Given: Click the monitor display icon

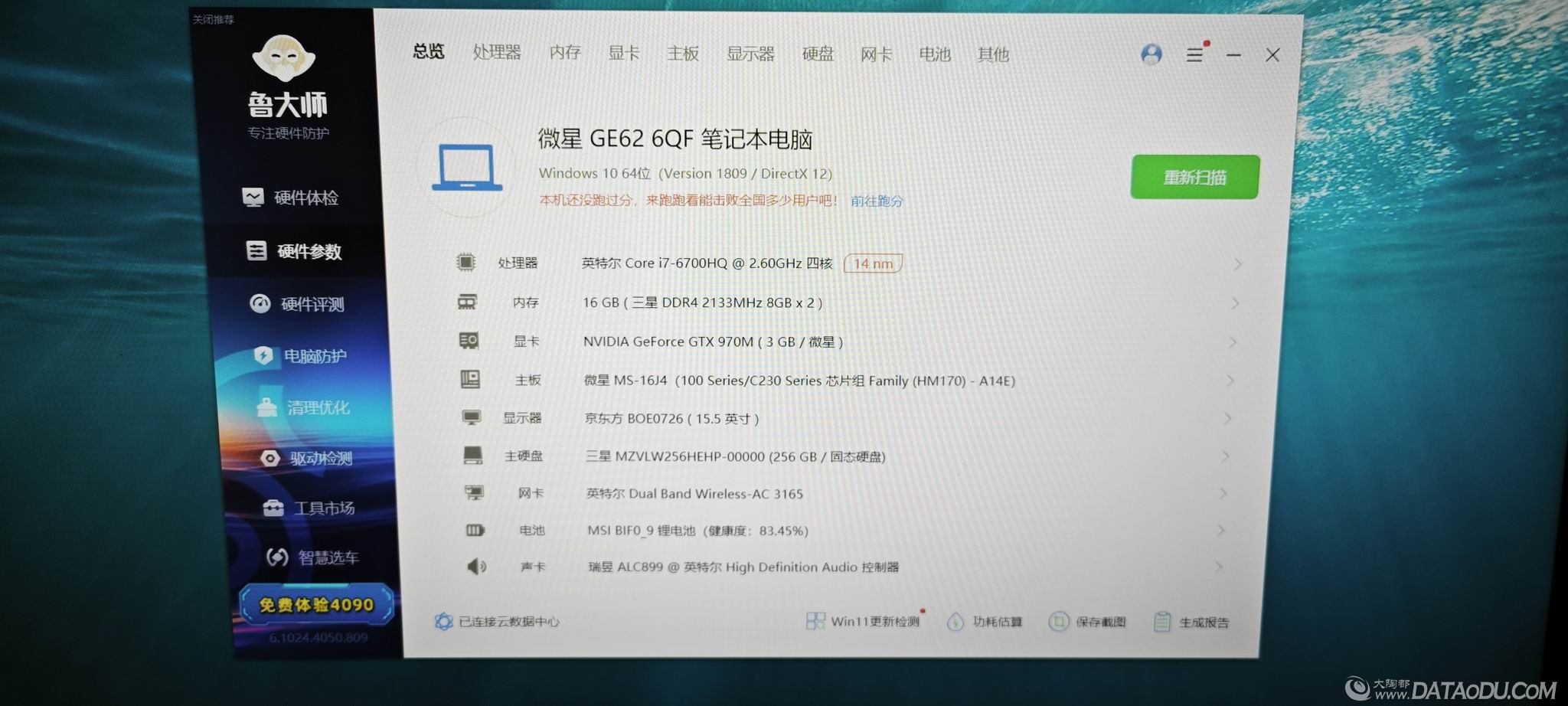Looking at the screenshot, I should (472, 417).
